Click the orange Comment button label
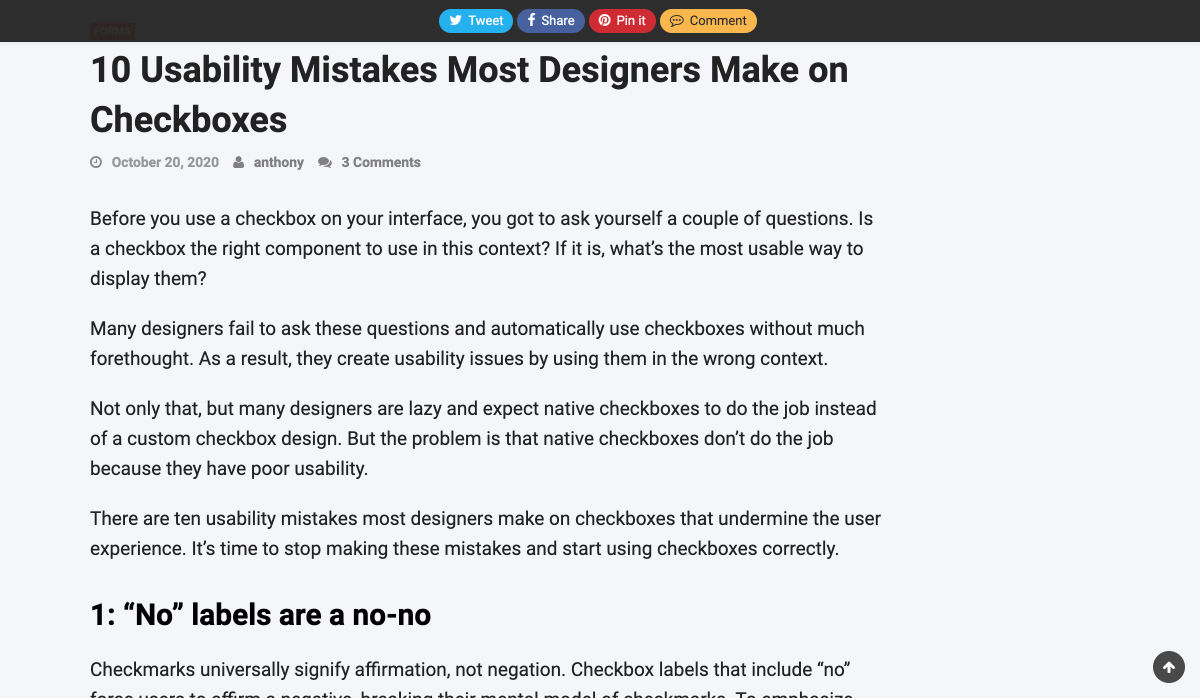This screenshot has width=1200, height=698. pyautogui.click(x=718, y=21)
